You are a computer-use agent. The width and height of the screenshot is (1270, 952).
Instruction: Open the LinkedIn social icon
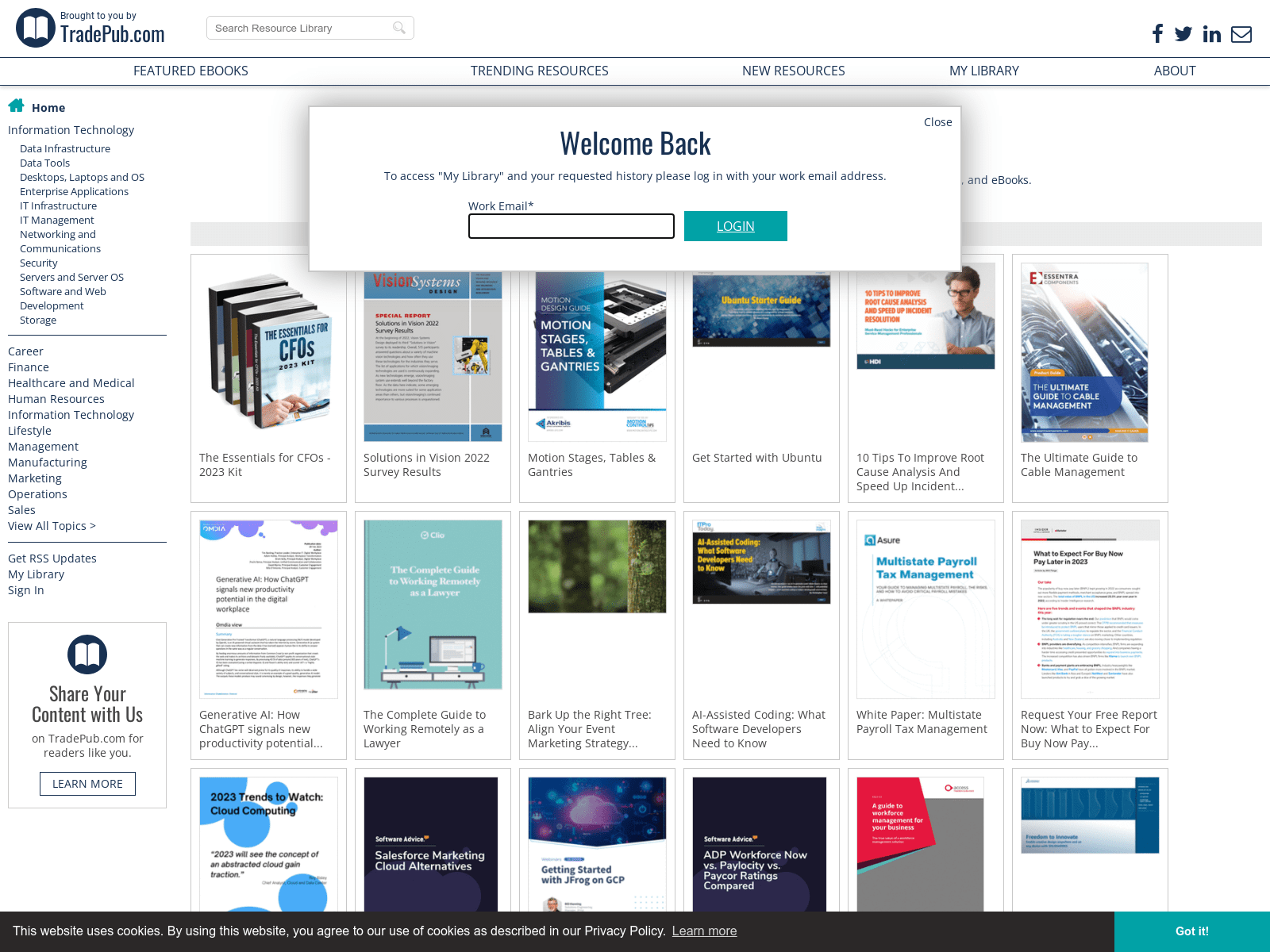point(1211,33)
